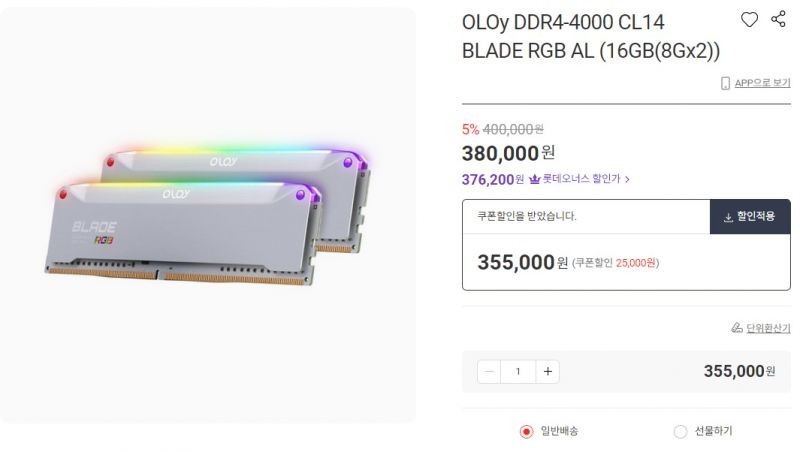Open the share icon menu
Screen dimensions: 800x452
click(778, 19)
